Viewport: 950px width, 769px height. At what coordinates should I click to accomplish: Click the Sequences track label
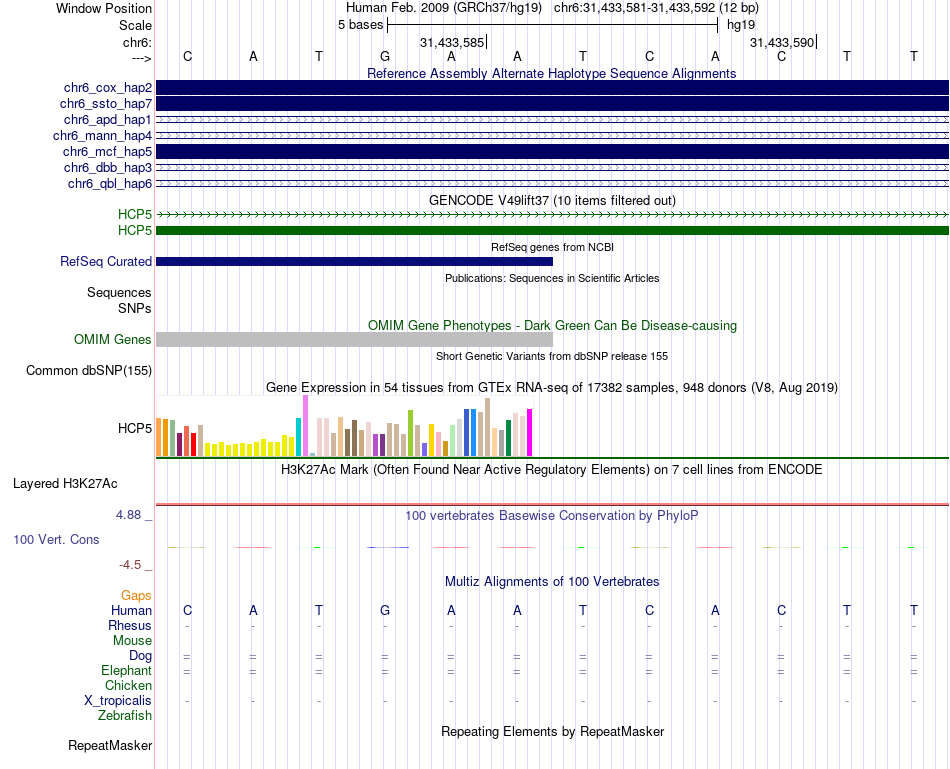pyautogui.click(x=119, y=293)
